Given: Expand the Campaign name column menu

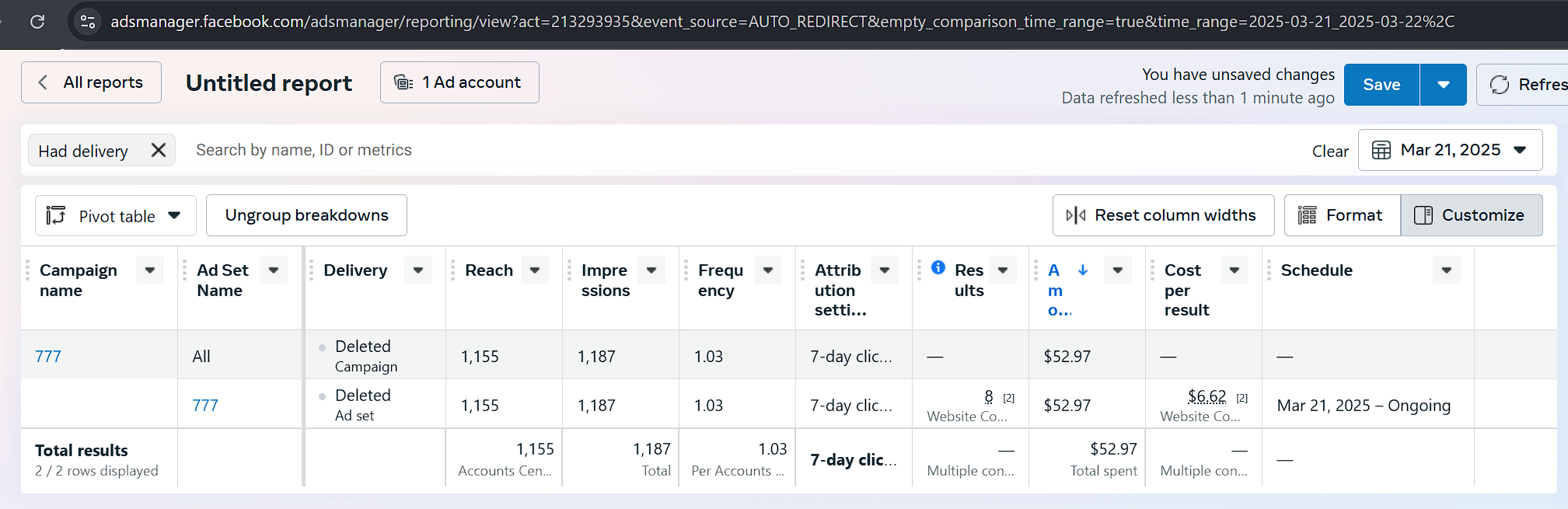Looking at the screenshot, I should [x=150, y=270].
